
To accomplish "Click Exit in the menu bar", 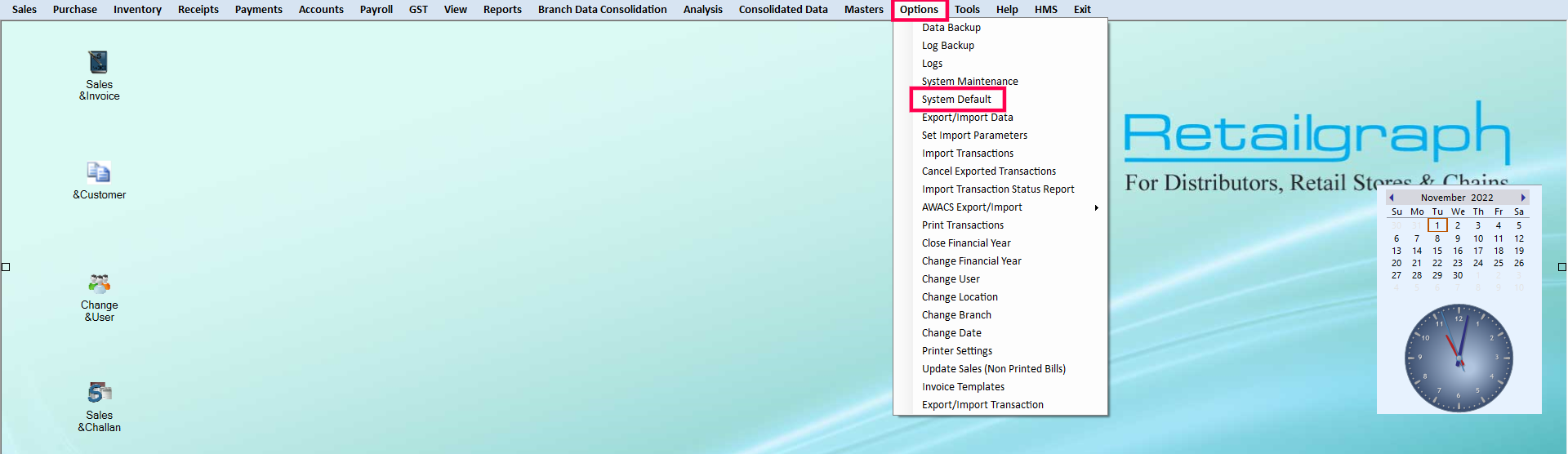I will pos(1082,10).
